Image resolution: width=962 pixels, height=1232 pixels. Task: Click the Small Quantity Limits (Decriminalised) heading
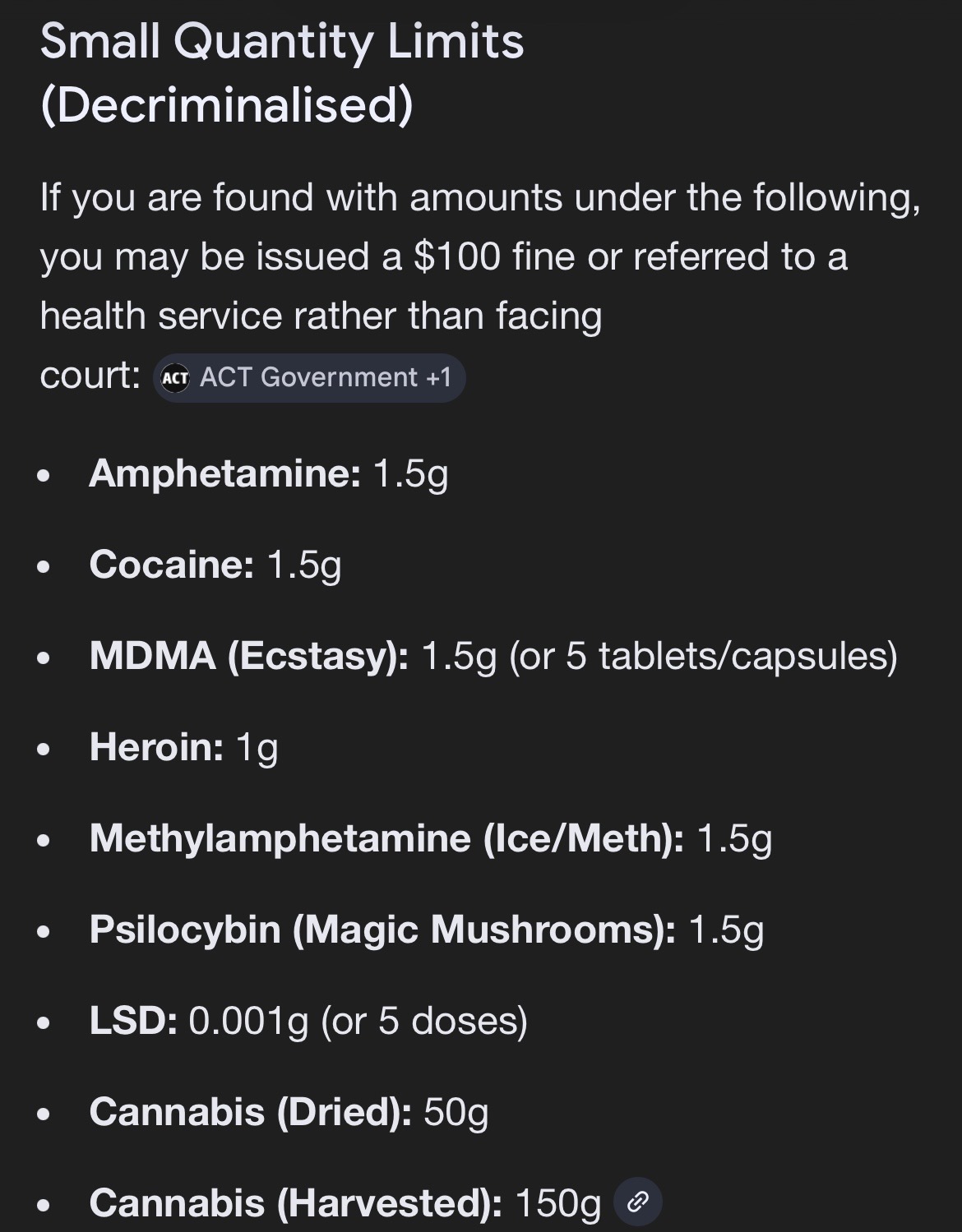pos(281,73)
